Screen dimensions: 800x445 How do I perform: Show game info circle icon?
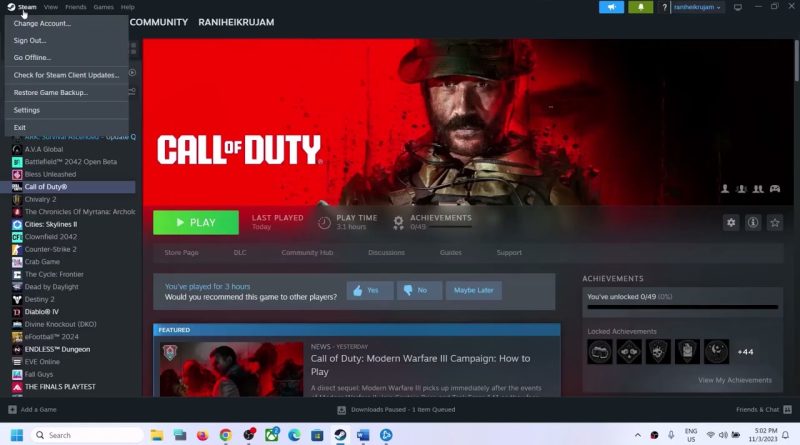point(753,222)
